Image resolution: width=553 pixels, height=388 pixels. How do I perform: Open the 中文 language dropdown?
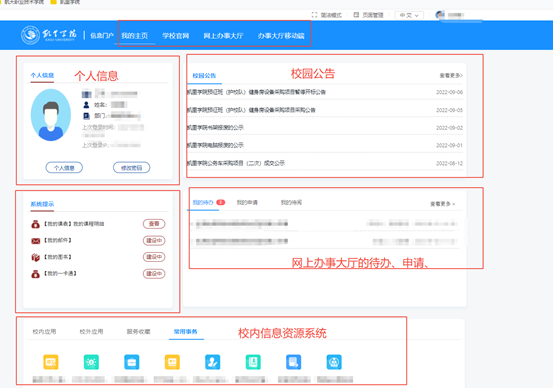[x=409, y=15]
